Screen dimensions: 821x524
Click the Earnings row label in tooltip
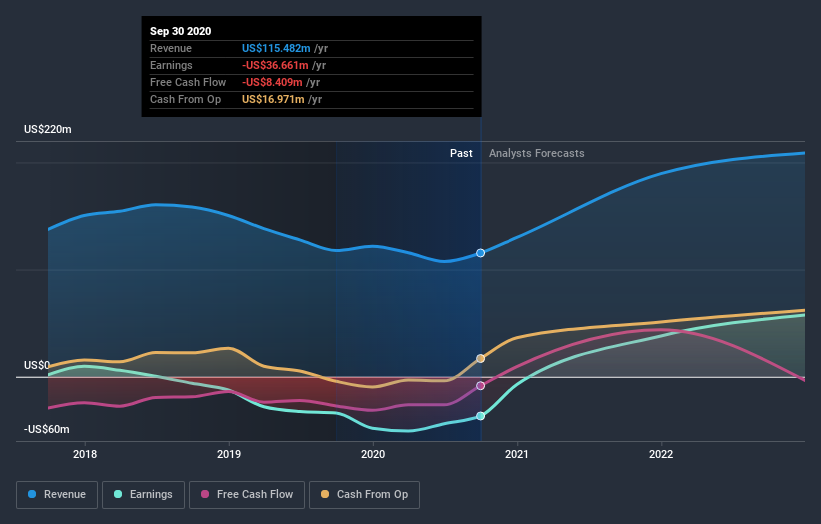[x=171, y=65]
